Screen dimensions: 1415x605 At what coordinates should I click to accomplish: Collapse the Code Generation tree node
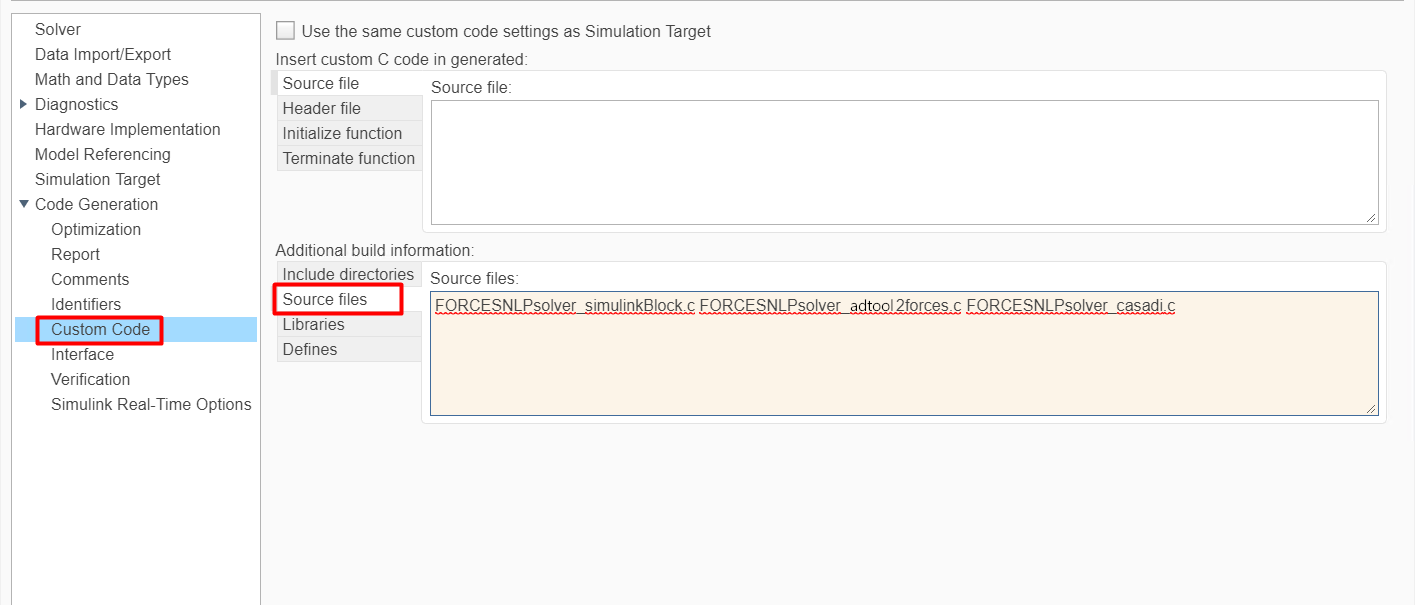[x=24, y=204]
